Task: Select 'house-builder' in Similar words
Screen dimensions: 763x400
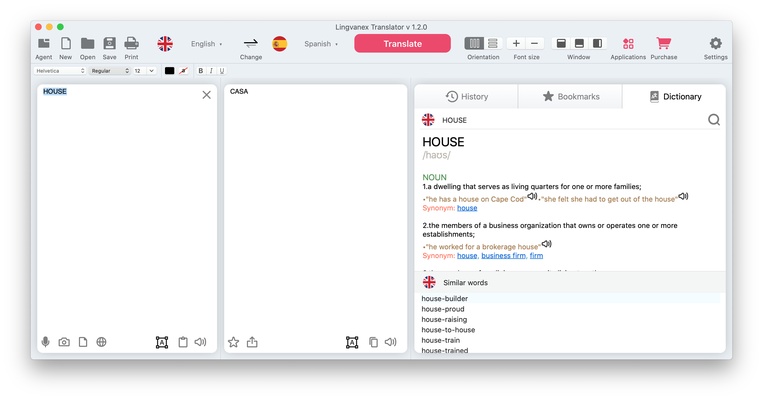Action: pyautogui.click(x=445, y=298)
